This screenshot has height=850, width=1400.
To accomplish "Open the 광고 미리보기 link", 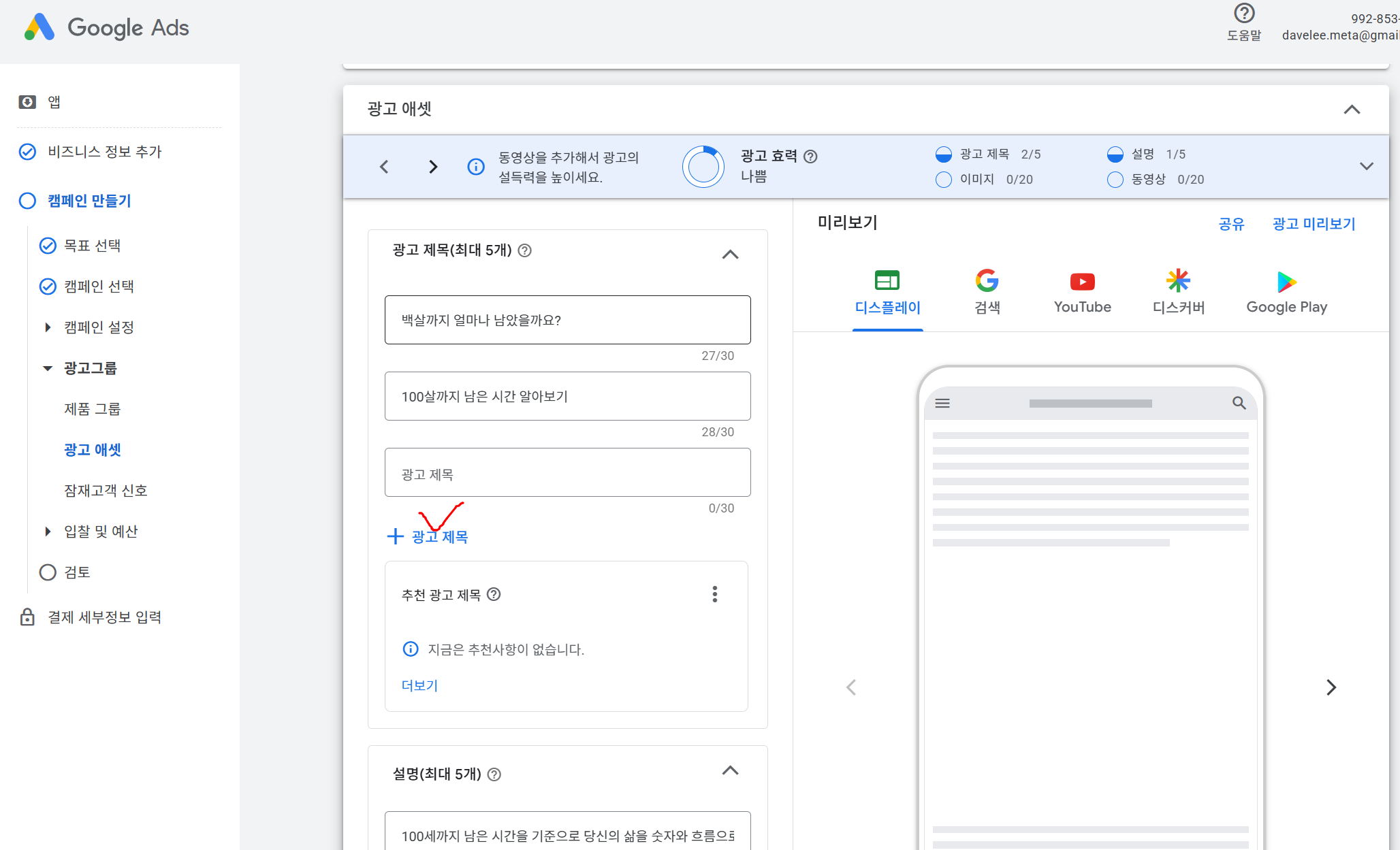I will pyautogui.click(x=1314, y=224).
